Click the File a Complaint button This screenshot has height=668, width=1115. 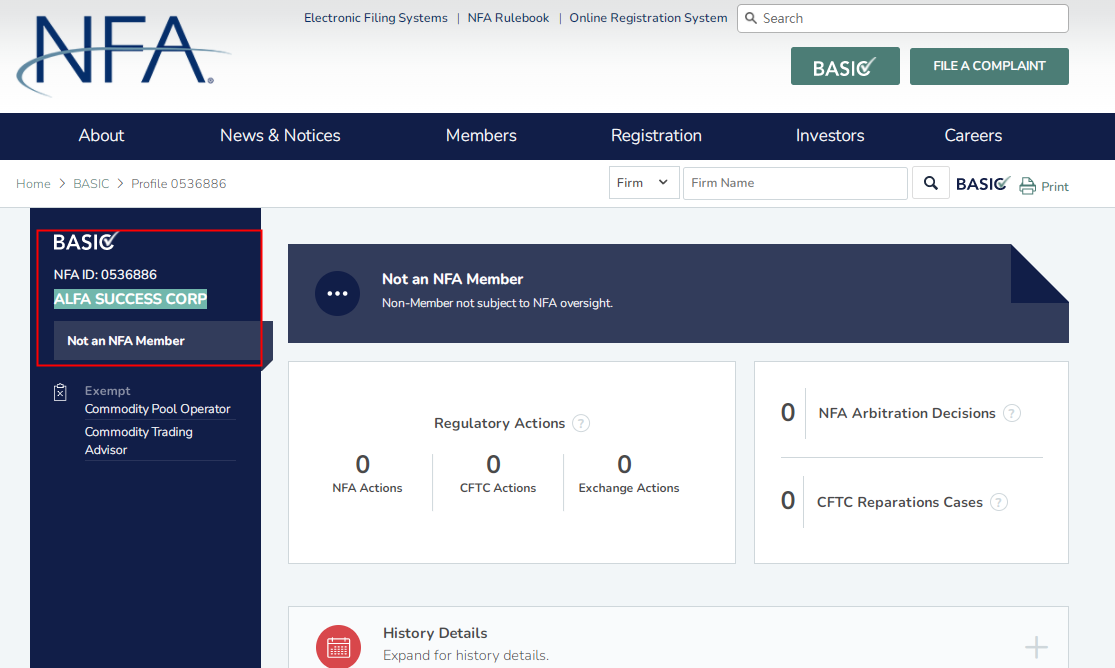point(989,66)
